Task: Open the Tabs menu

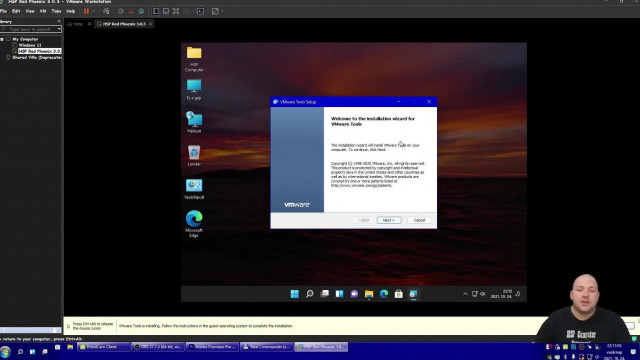Action: click(56, 11)
